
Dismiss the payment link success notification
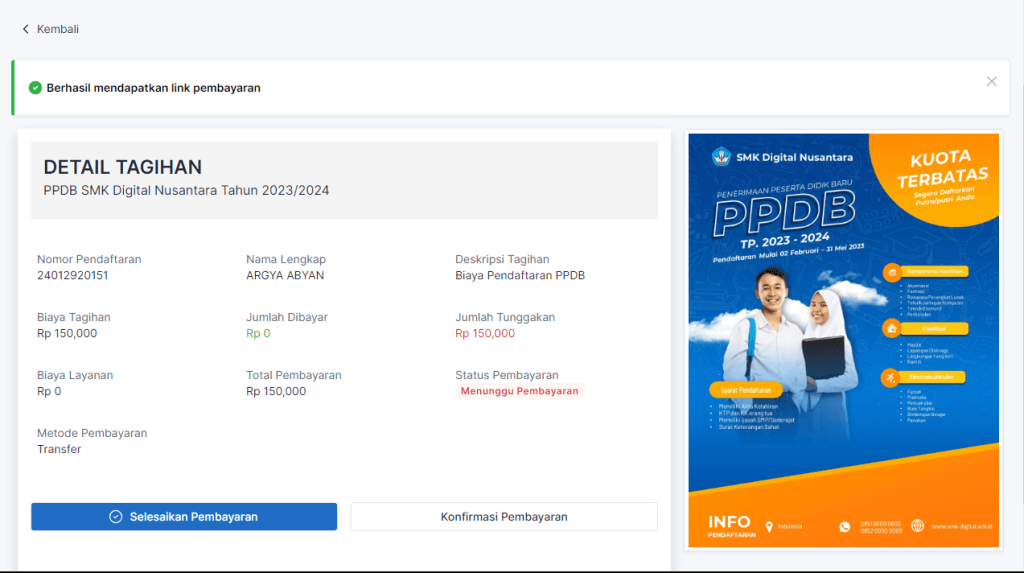pos(991,82)
